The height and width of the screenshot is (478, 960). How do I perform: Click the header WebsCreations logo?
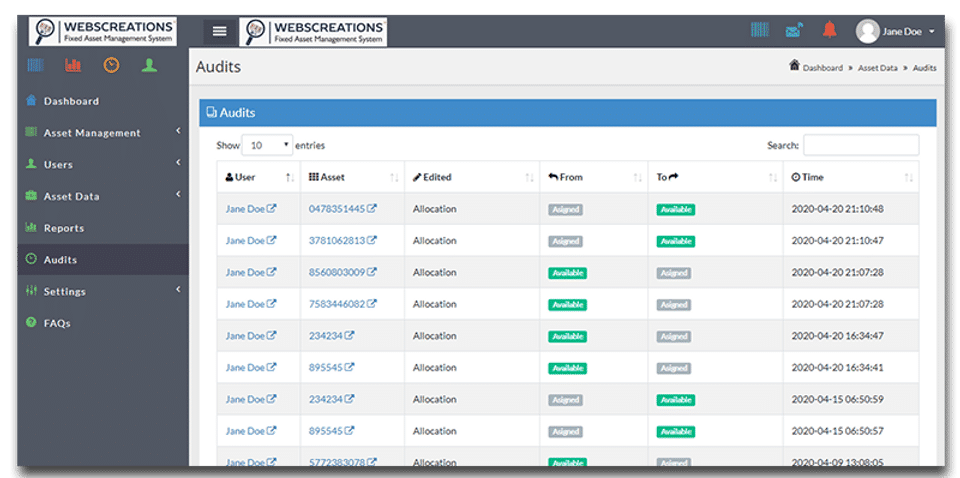click(313, 31)
